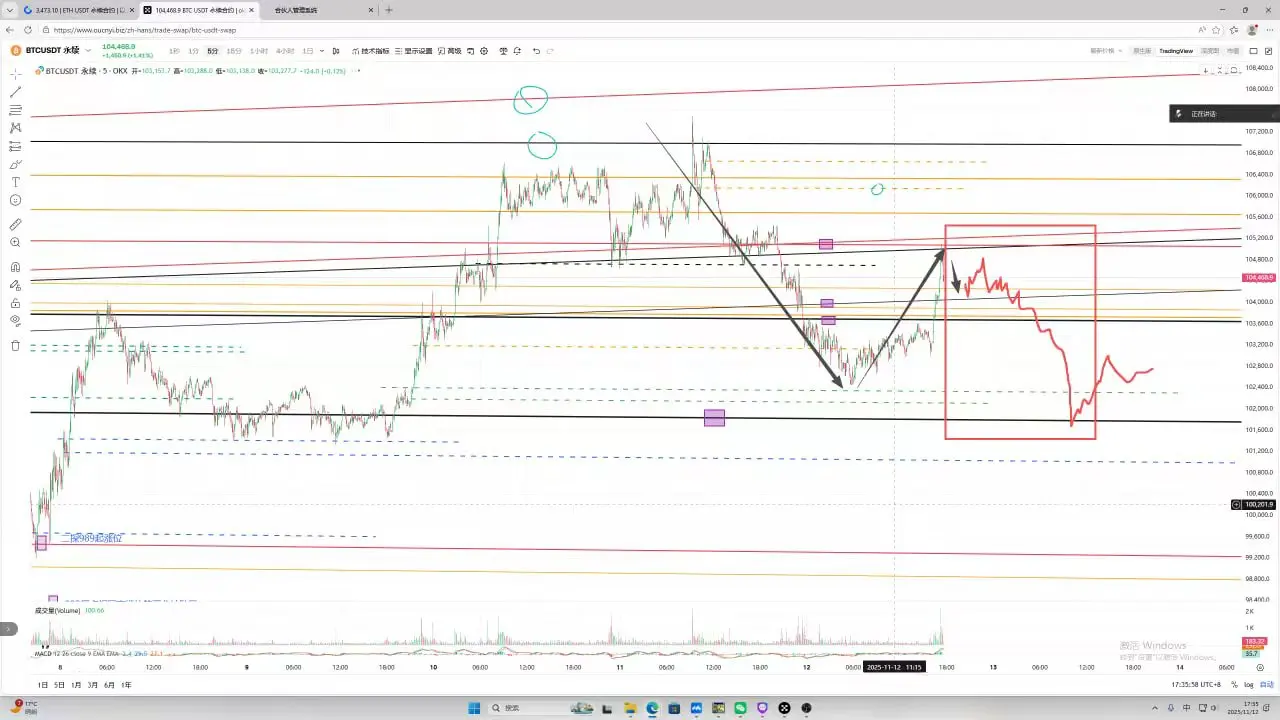Toggle log scale on price axis
Image resolution: width=1280 pixels, height=720 pixels.
point(1248,685)
